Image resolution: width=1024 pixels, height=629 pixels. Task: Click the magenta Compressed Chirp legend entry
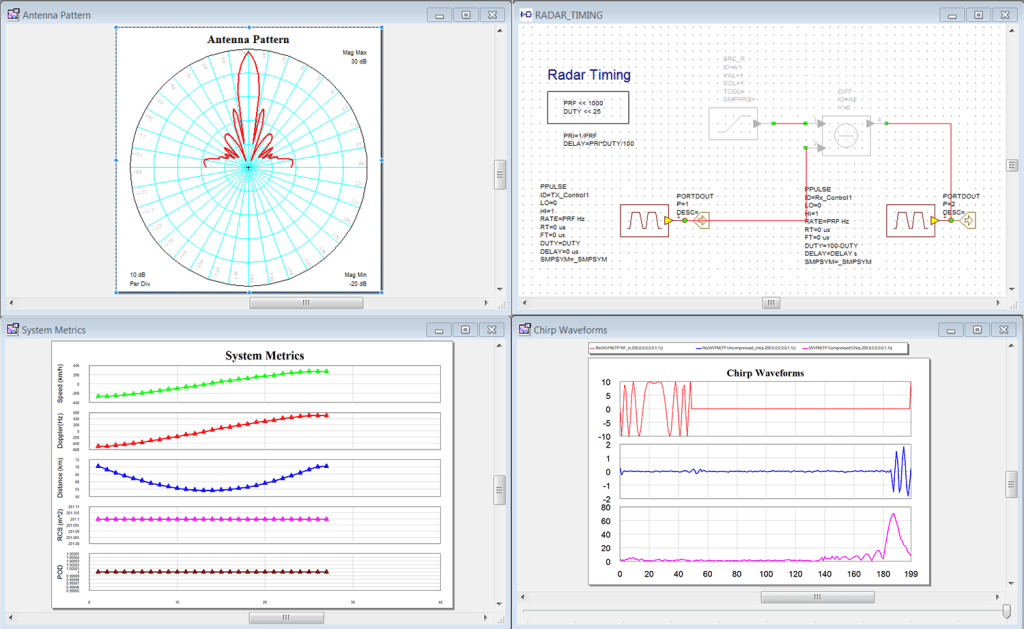point(847,348)
